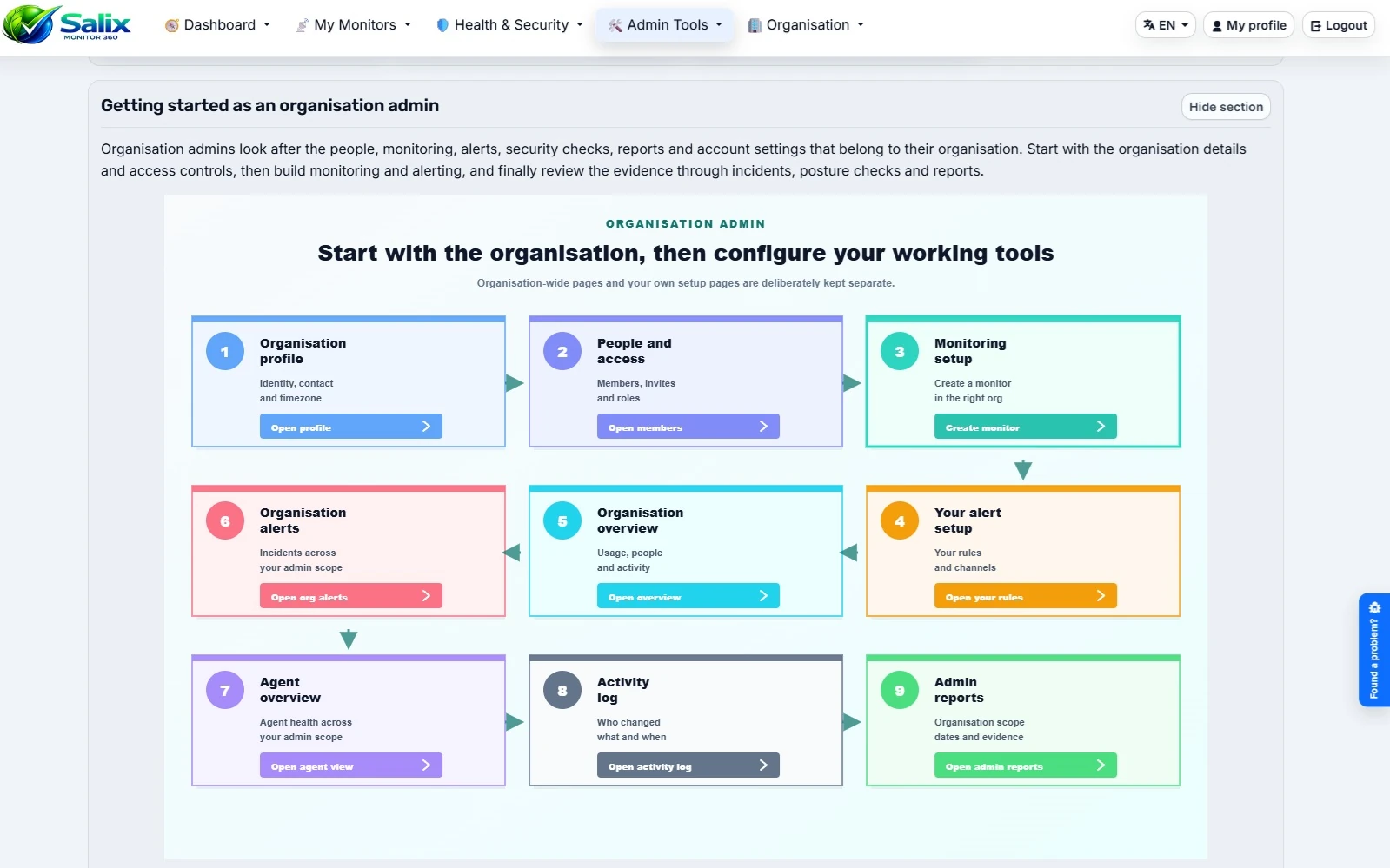The image size is (1390, 868).
Task: Click the language translate icon
Action: [x=1149, y=25]
